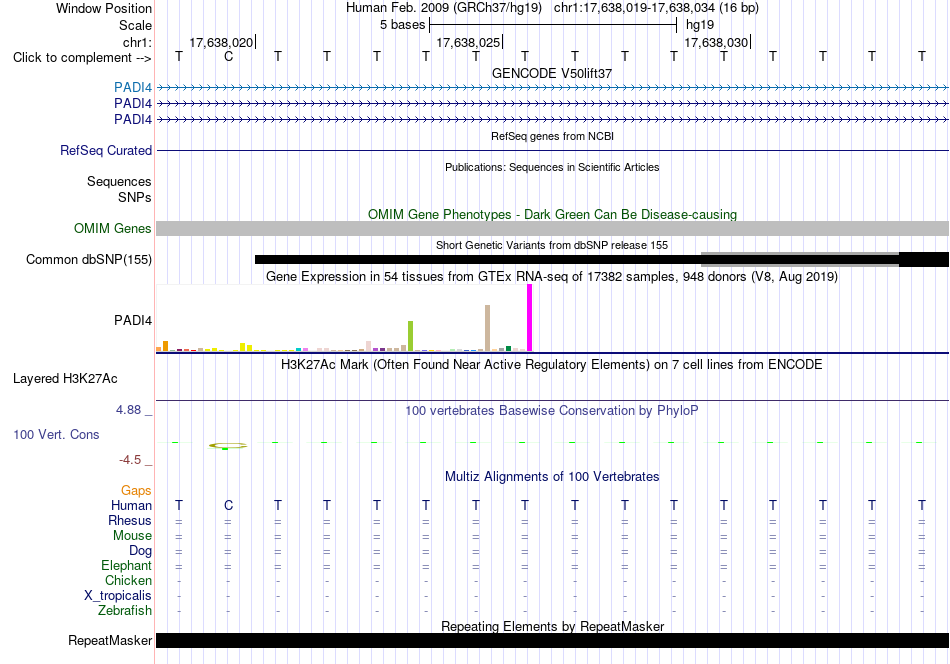Click the gray OMIM Genes bar
Viewport: 950px width, 664px height.
click(x=552, y=228)
